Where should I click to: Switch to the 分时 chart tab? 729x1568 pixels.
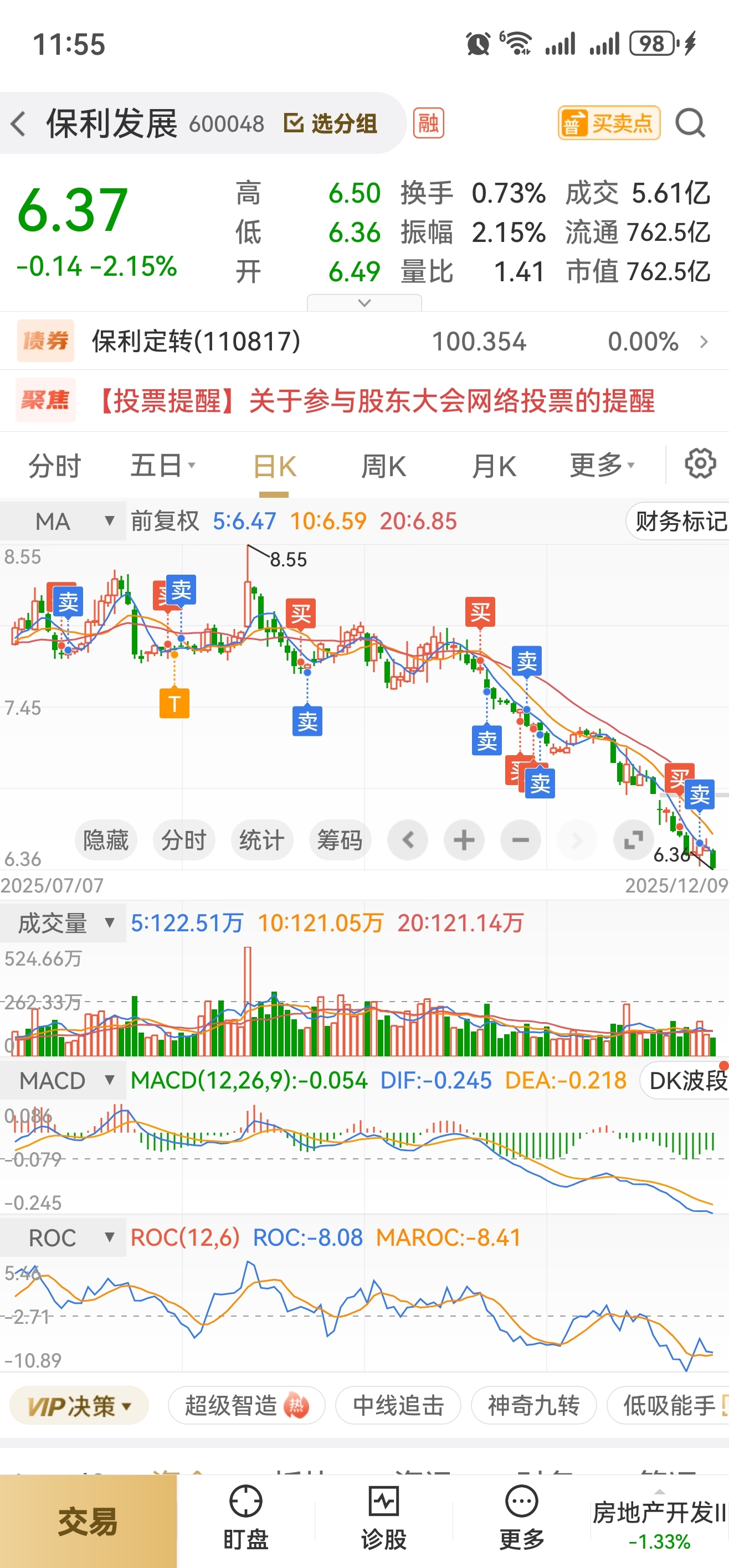point(55,466)
